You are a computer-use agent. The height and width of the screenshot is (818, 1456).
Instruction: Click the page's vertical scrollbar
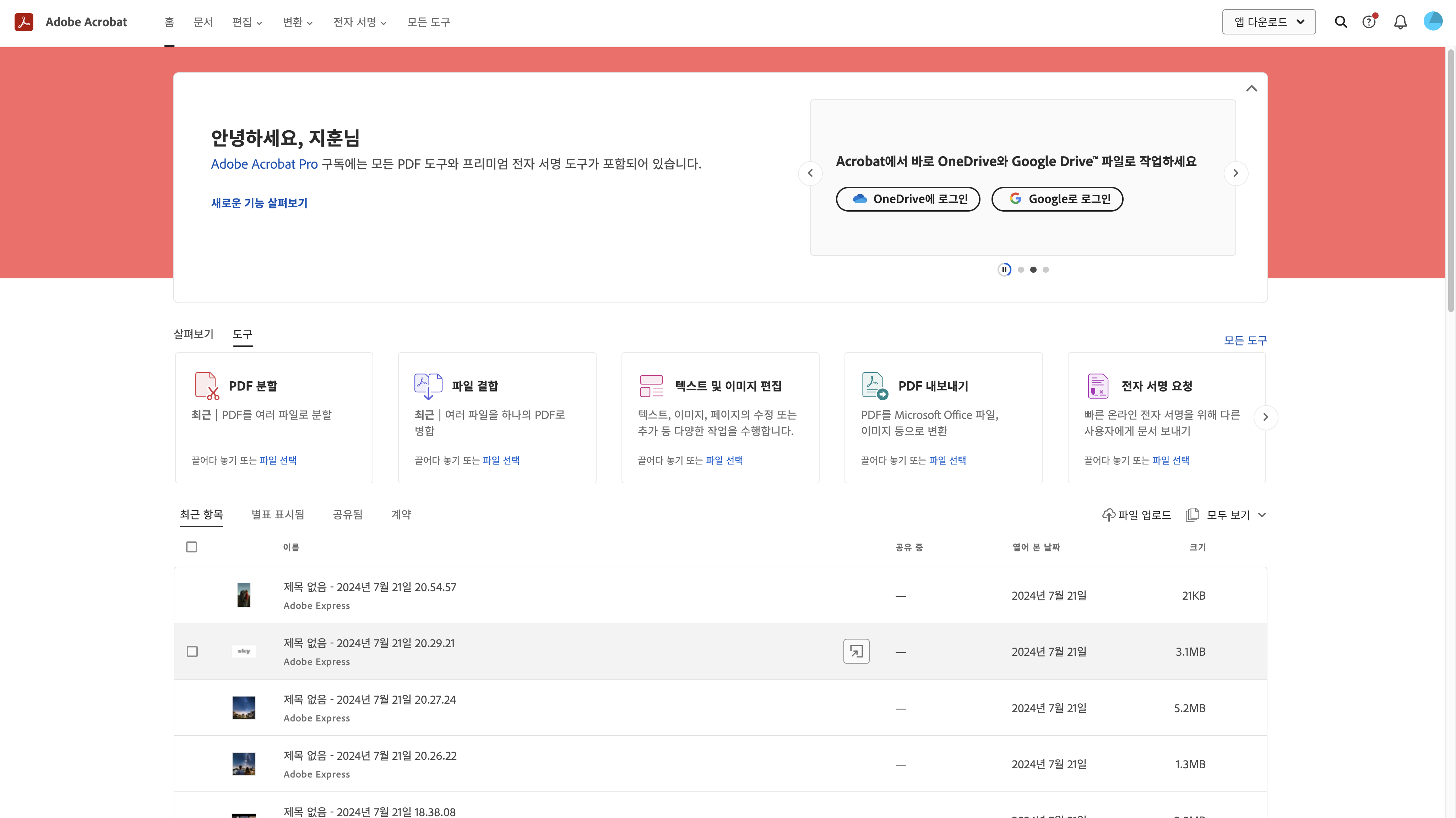(1450, 181)
